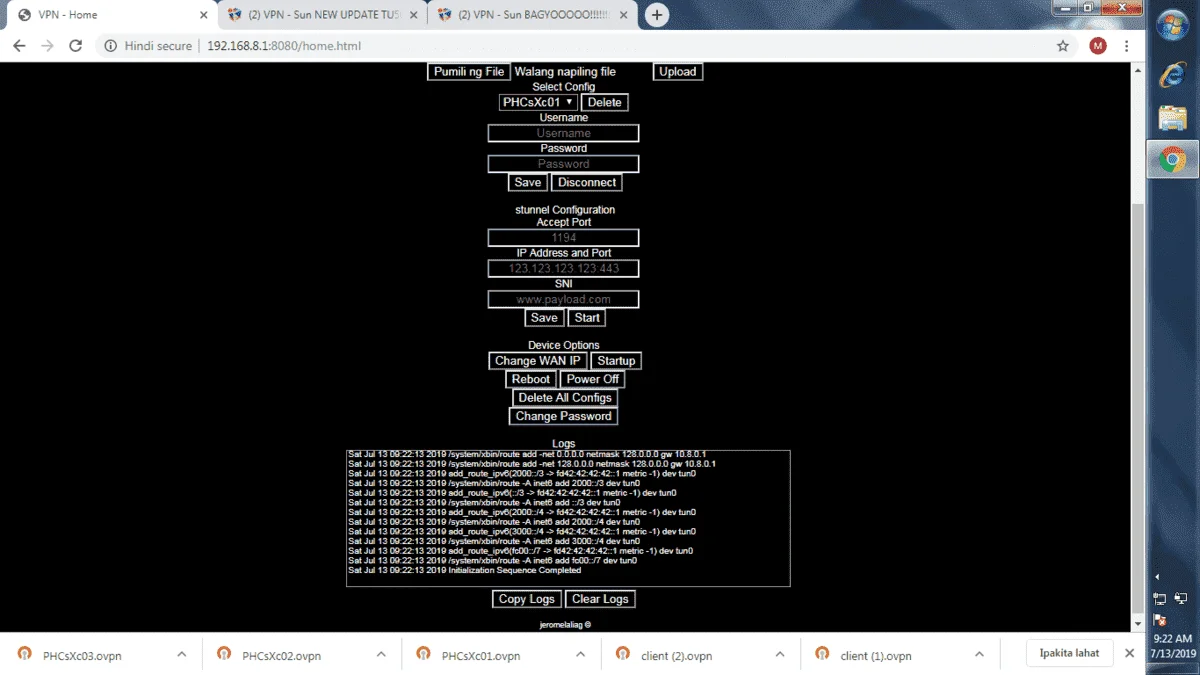Close the downloads bar
The image size is (1200, 675).
[1129, 653]
